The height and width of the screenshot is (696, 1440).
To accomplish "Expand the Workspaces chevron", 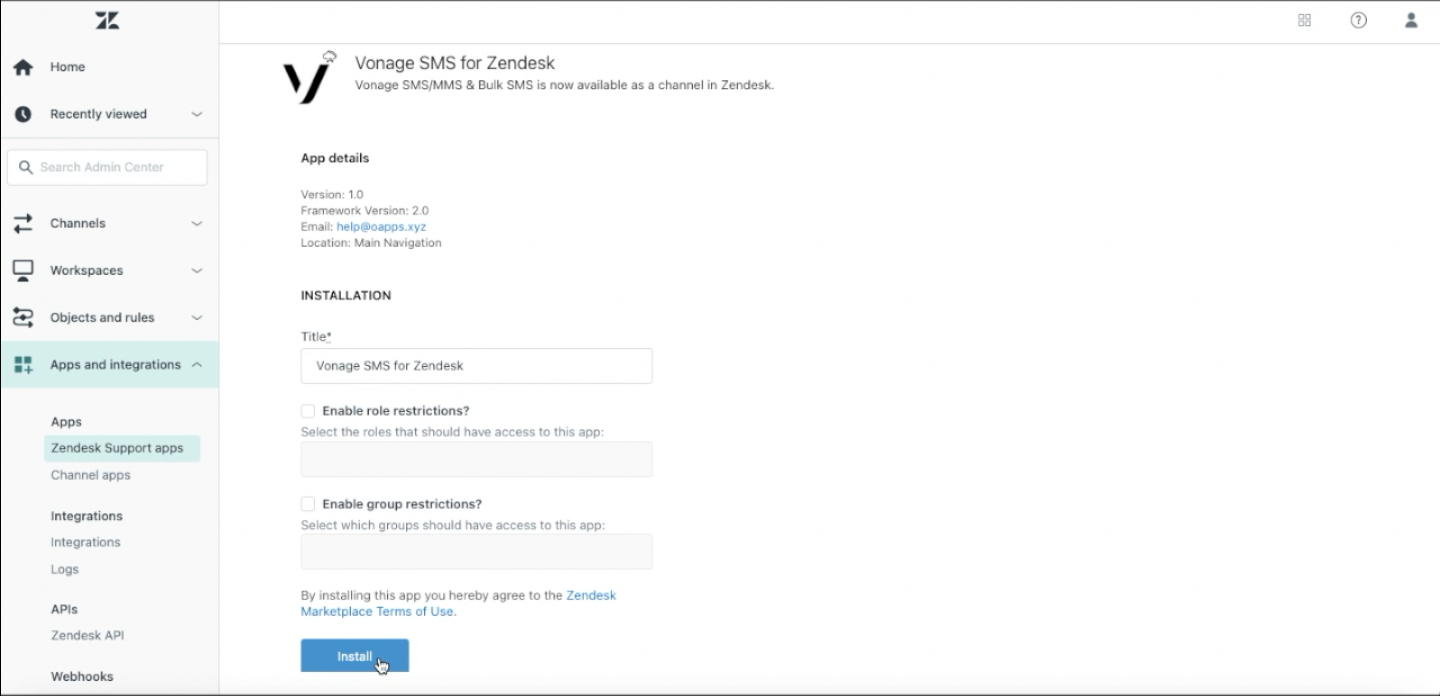I will 197,270.
